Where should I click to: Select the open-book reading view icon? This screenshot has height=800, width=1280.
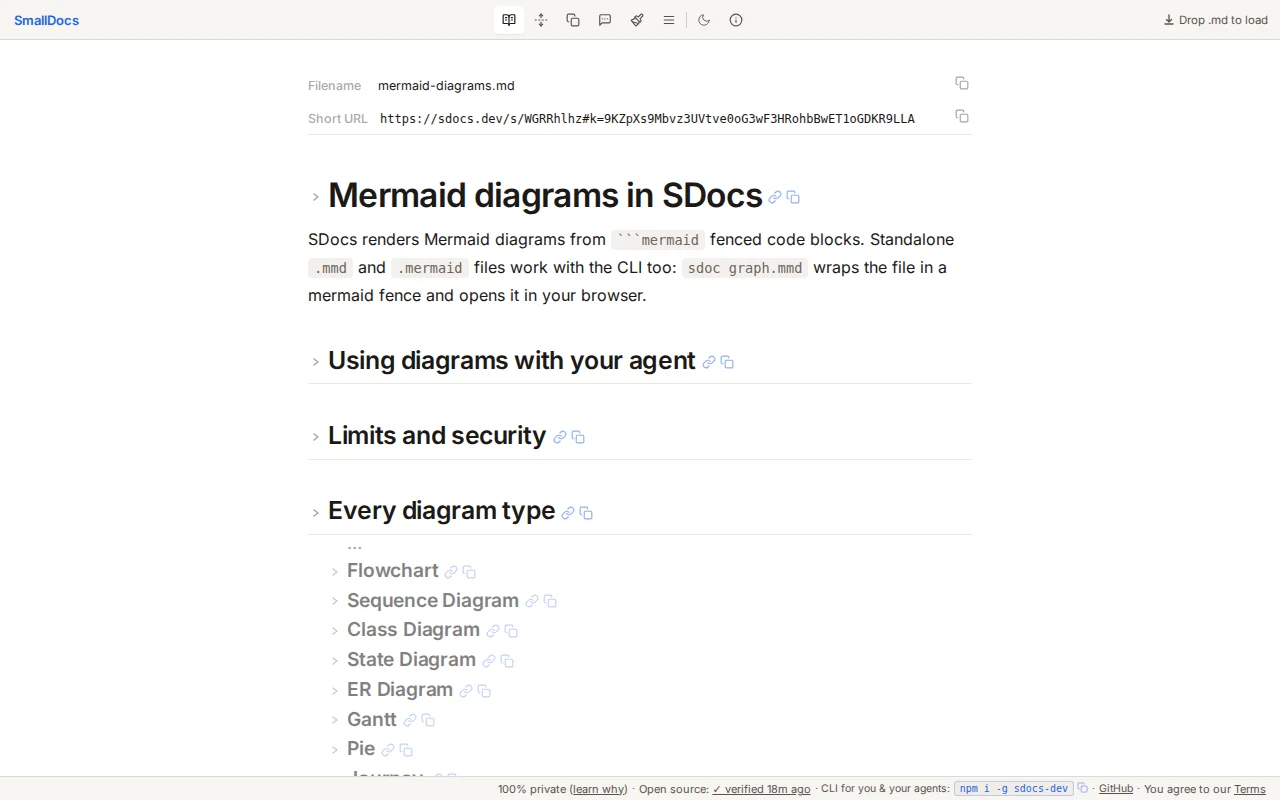509,20
